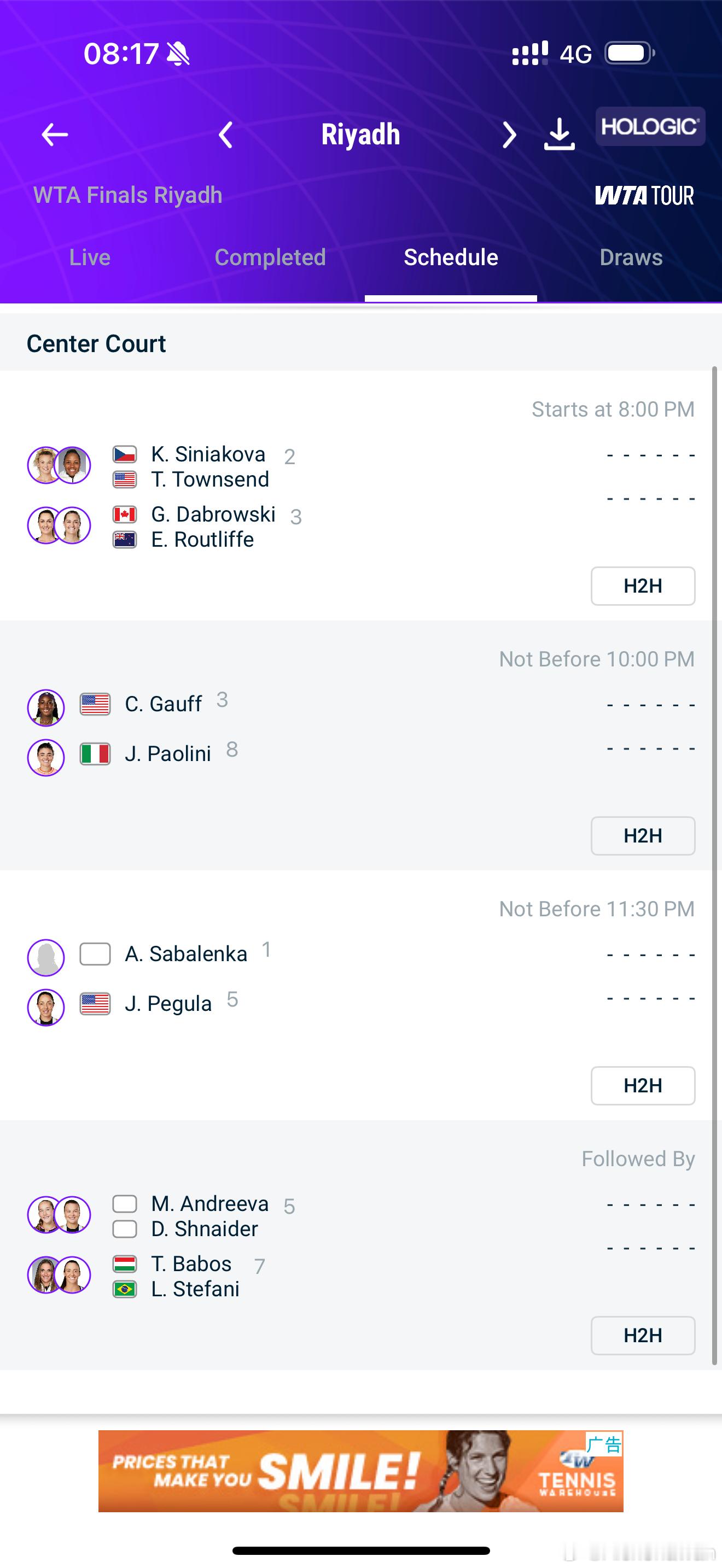The image size is (722, 1568).
Task: Tap A. Sabalenka's placeholder avatar
Action: pyautogui.click(x=46, y=957)
